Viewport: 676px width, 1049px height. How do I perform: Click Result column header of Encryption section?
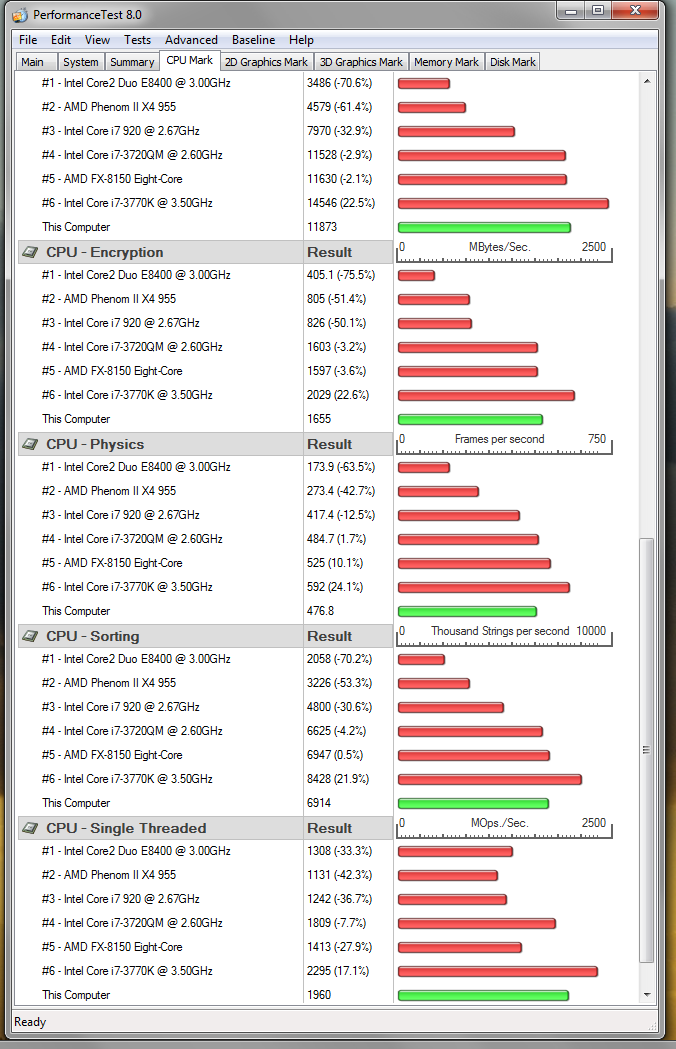pos(348,252)
